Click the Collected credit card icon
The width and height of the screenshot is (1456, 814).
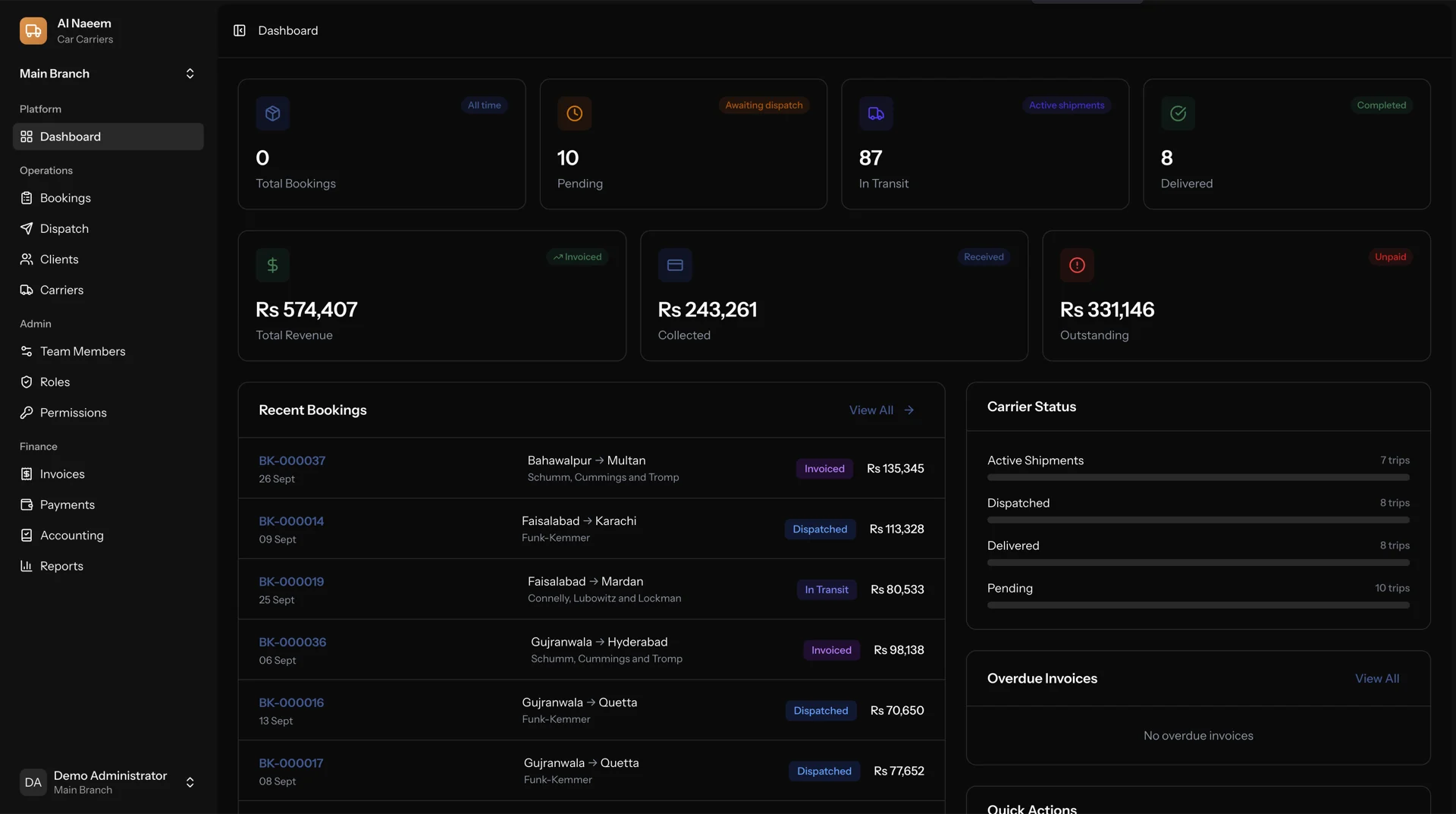pyautogui.click(x=675, y=265)
